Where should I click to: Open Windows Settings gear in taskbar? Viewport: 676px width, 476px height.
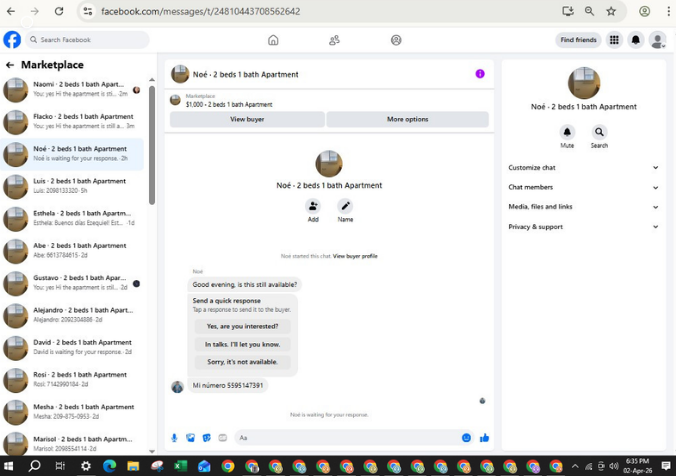tap(86, 466)
